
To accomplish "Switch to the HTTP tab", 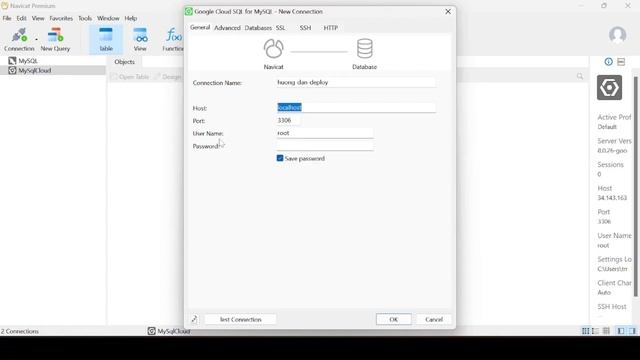I will 331,28.
